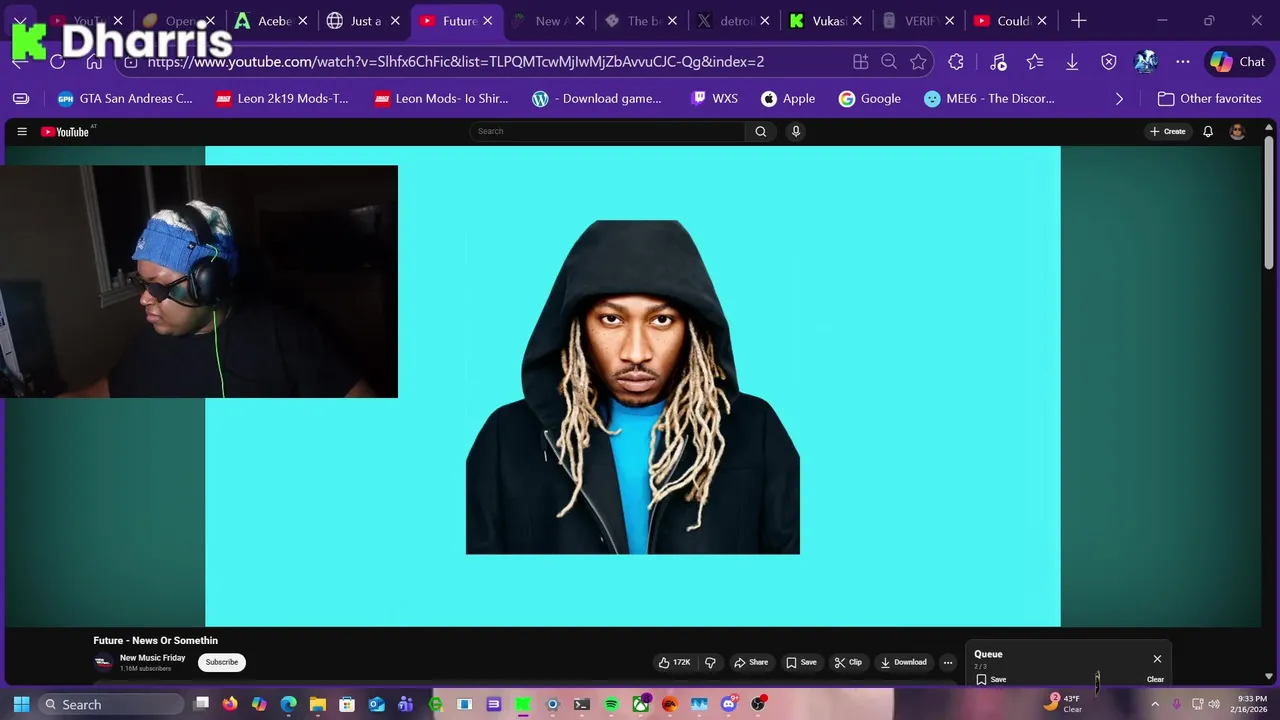Go to the browser home page icon

click(93, 62)
